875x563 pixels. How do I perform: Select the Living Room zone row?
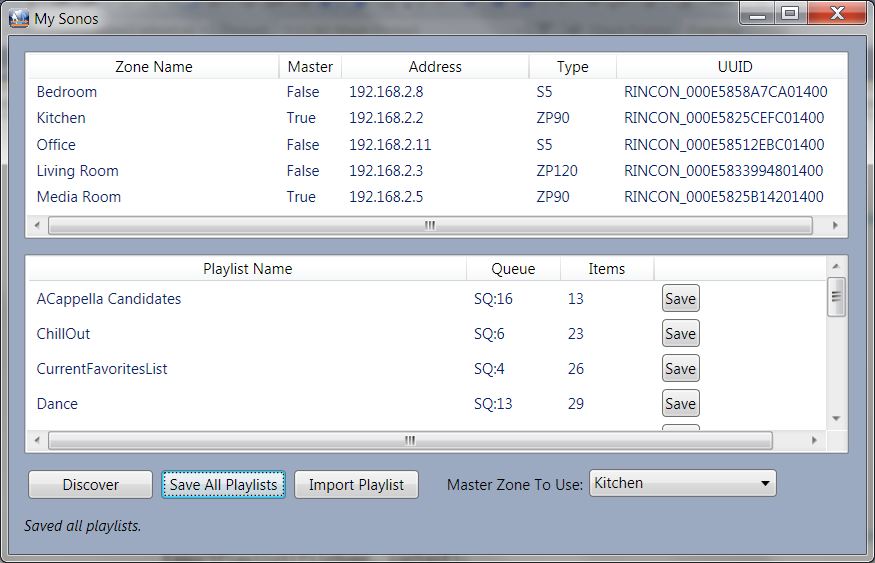coord(436,171)
